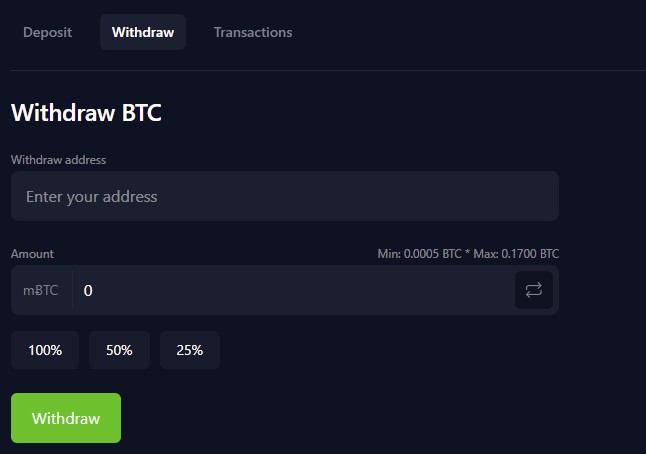
Task: Click the 'Enter your address' placeholder text
Action: pyautogui.click(x=91, y=197)
